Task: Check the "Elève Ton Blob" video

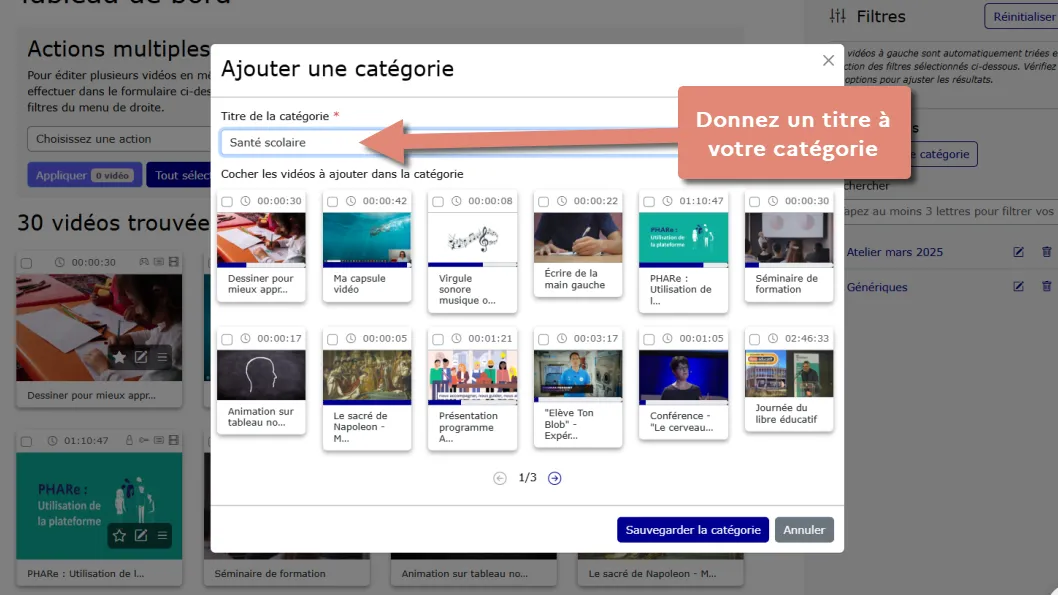Action: (543, 339)
